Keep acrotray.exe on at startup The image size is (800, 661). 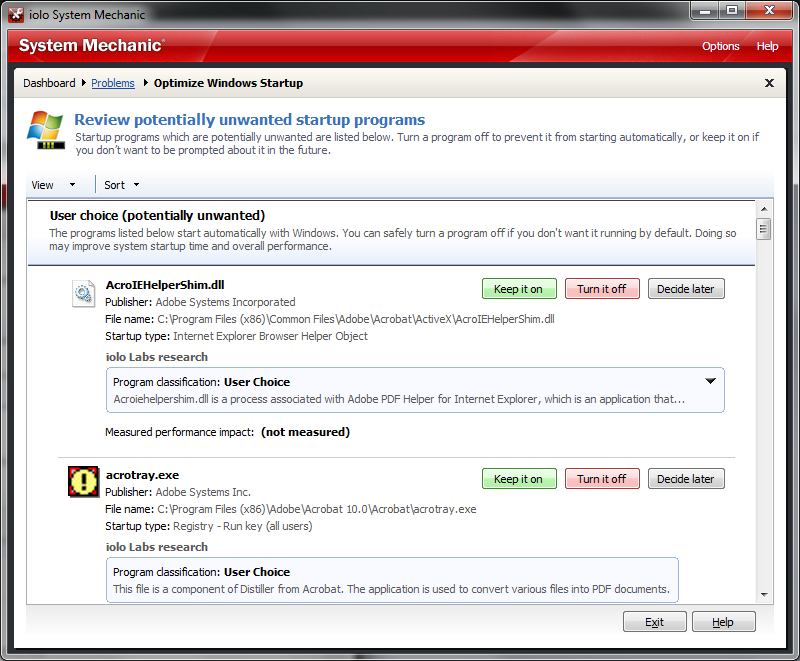click(x=518, y=479)
